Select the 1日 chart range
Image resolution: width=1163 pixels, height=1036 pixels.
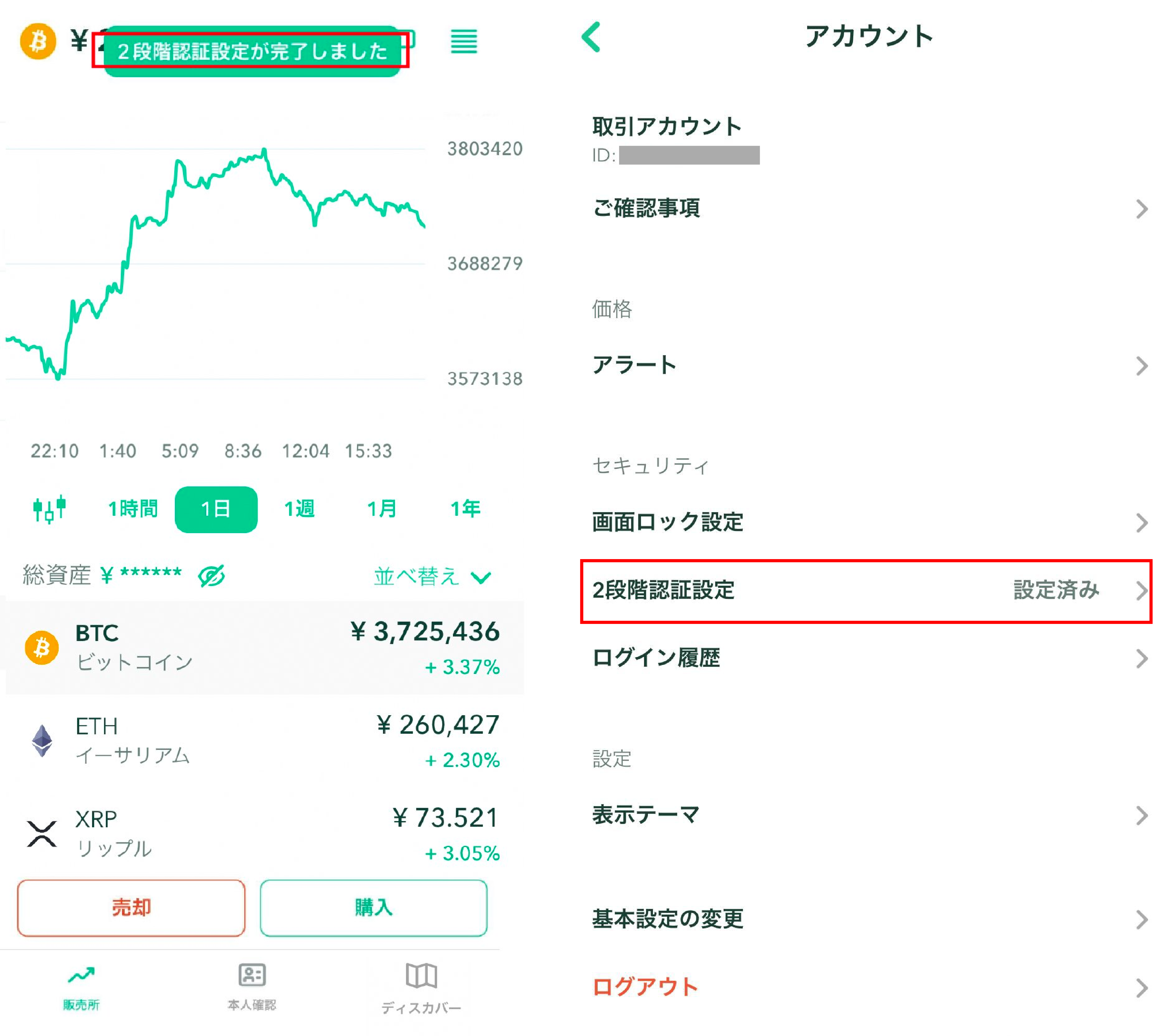tap(216, 509)
